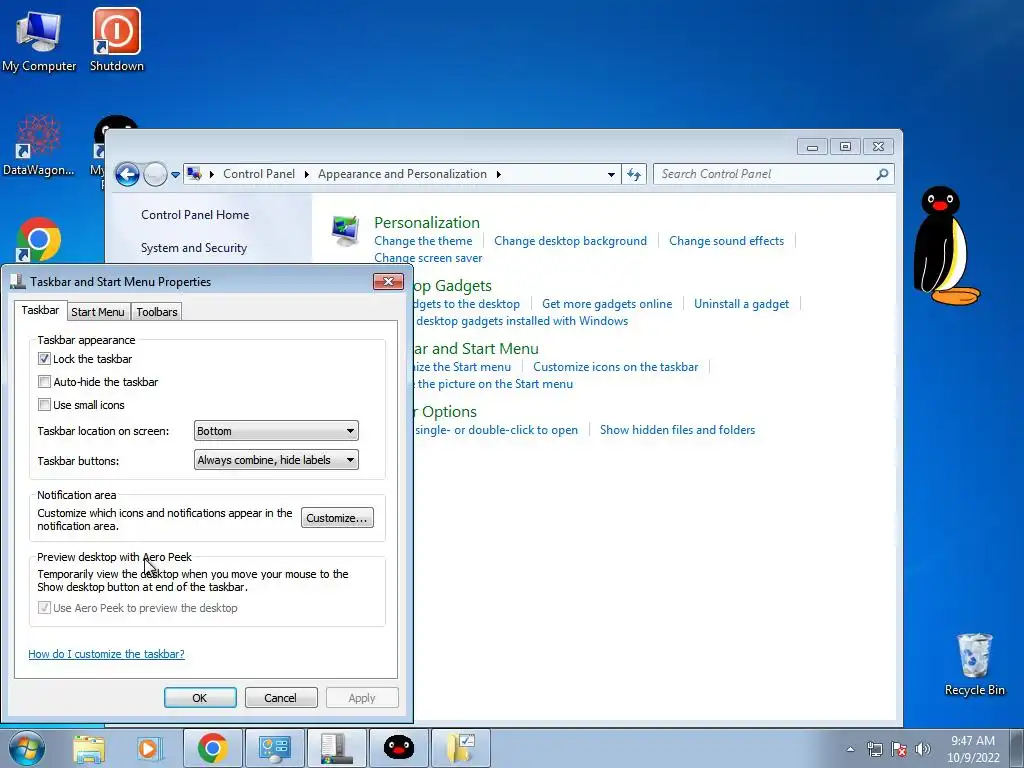1024x768 pixels.
Task: Open Google Chrome from the taskbar
Action: pos(212,748)
